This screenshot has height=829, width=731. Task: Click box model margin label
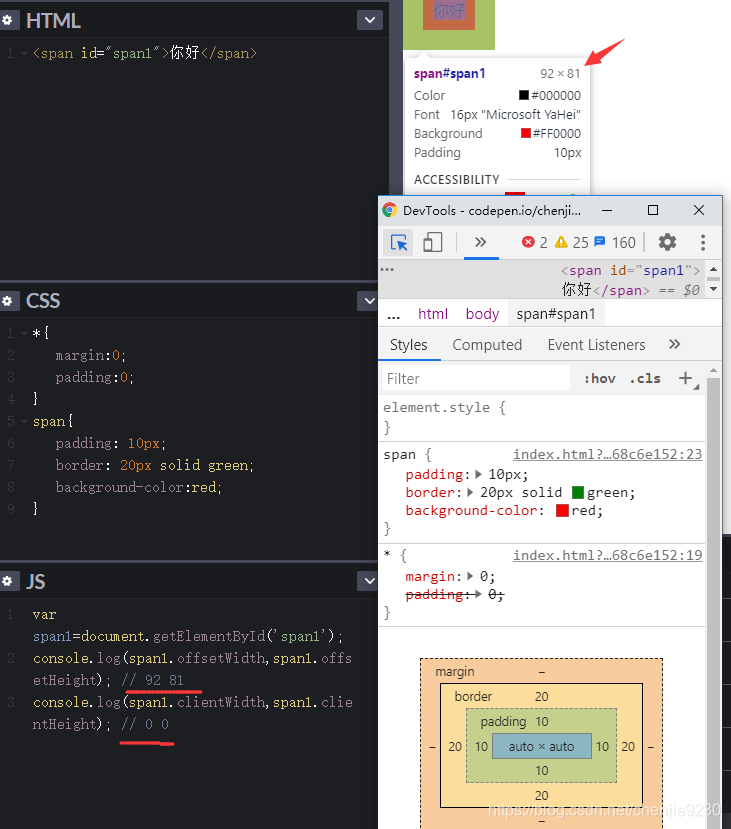(455, 671)
